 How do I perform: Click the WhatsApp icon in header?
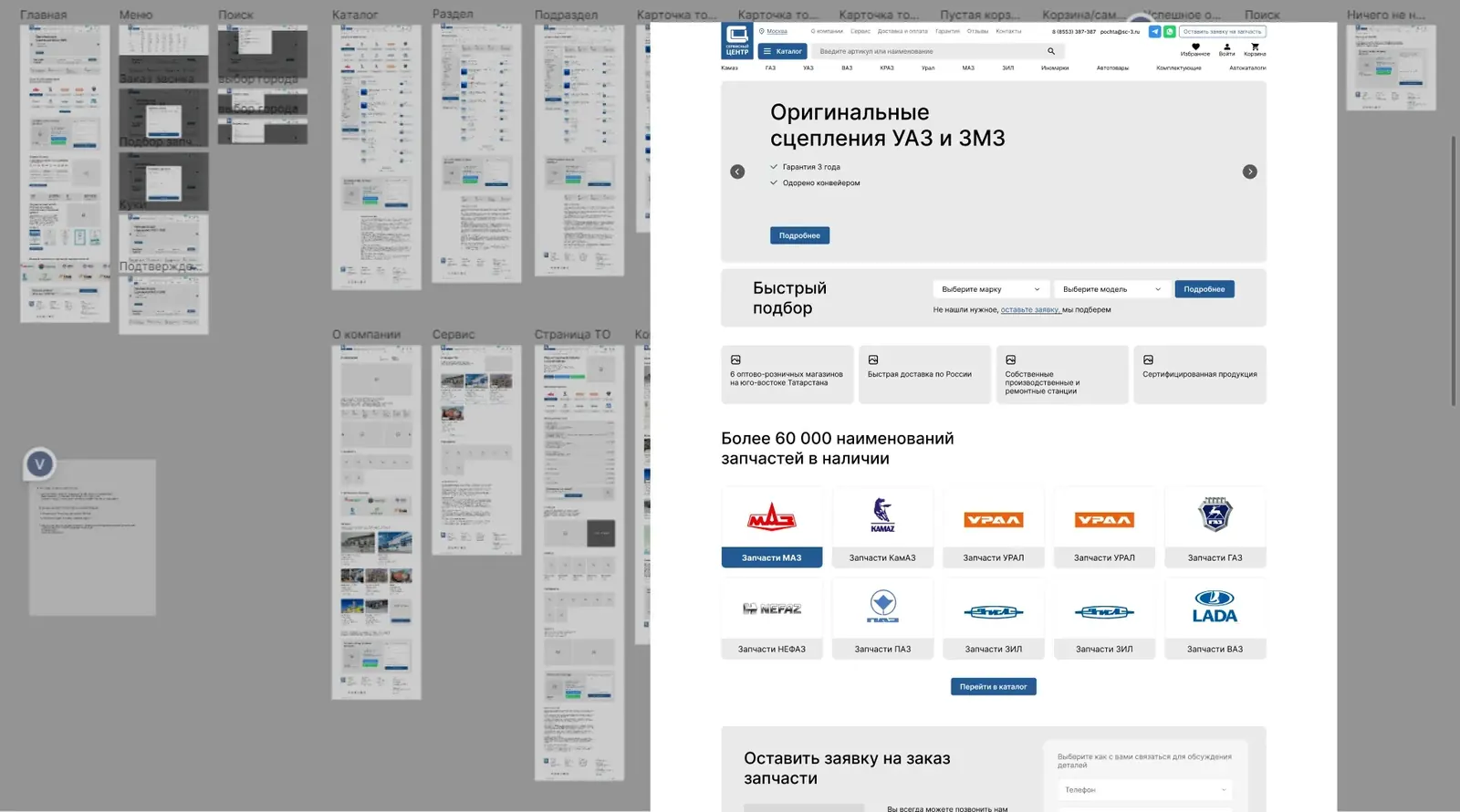(1169, 31)
